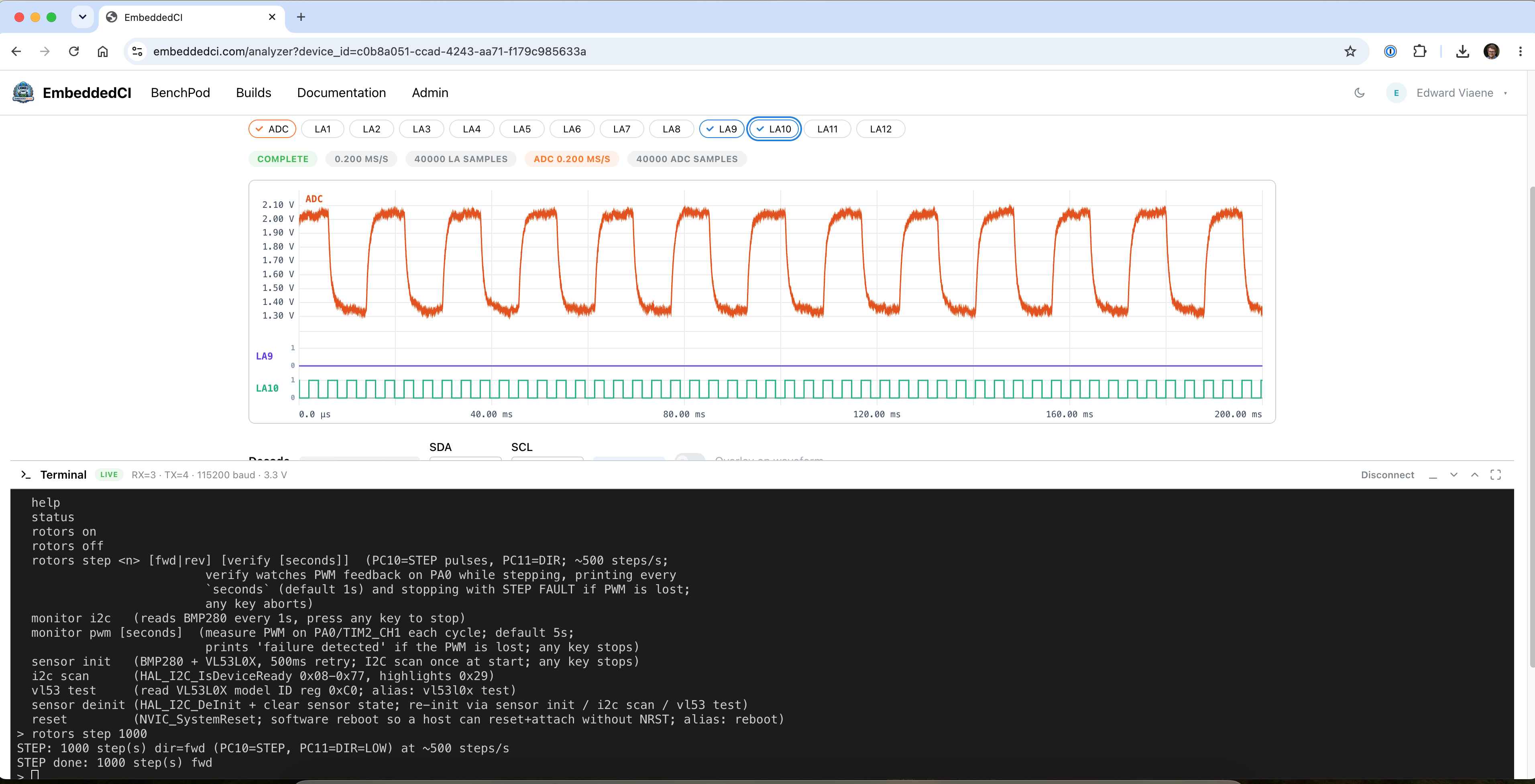Click the terminal prompt icon
Viewport: 1535px width, 784px height.
26,475
